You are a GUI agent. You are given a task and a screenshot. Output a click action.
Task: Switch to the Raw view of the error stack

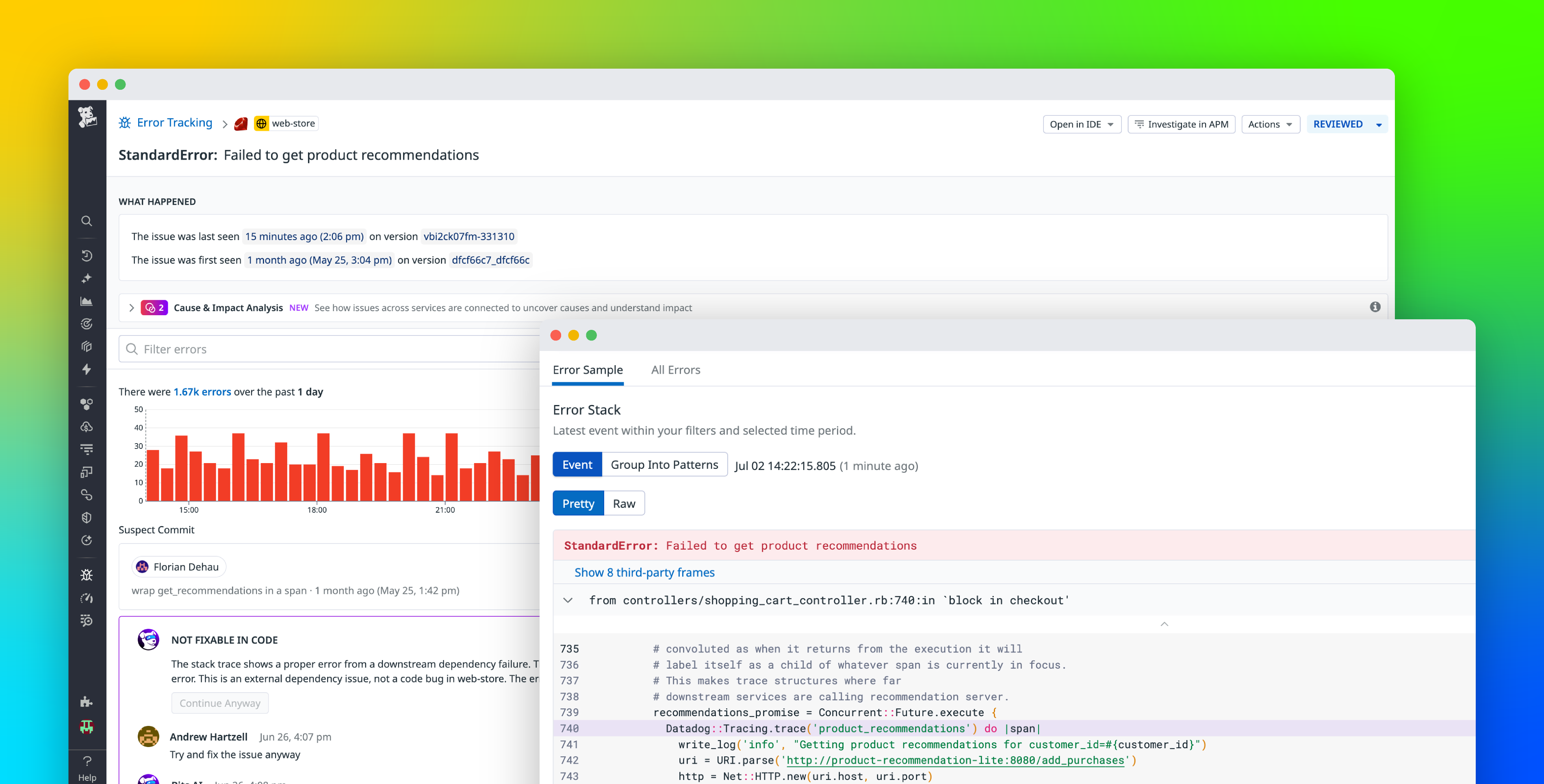click(624, 503)
